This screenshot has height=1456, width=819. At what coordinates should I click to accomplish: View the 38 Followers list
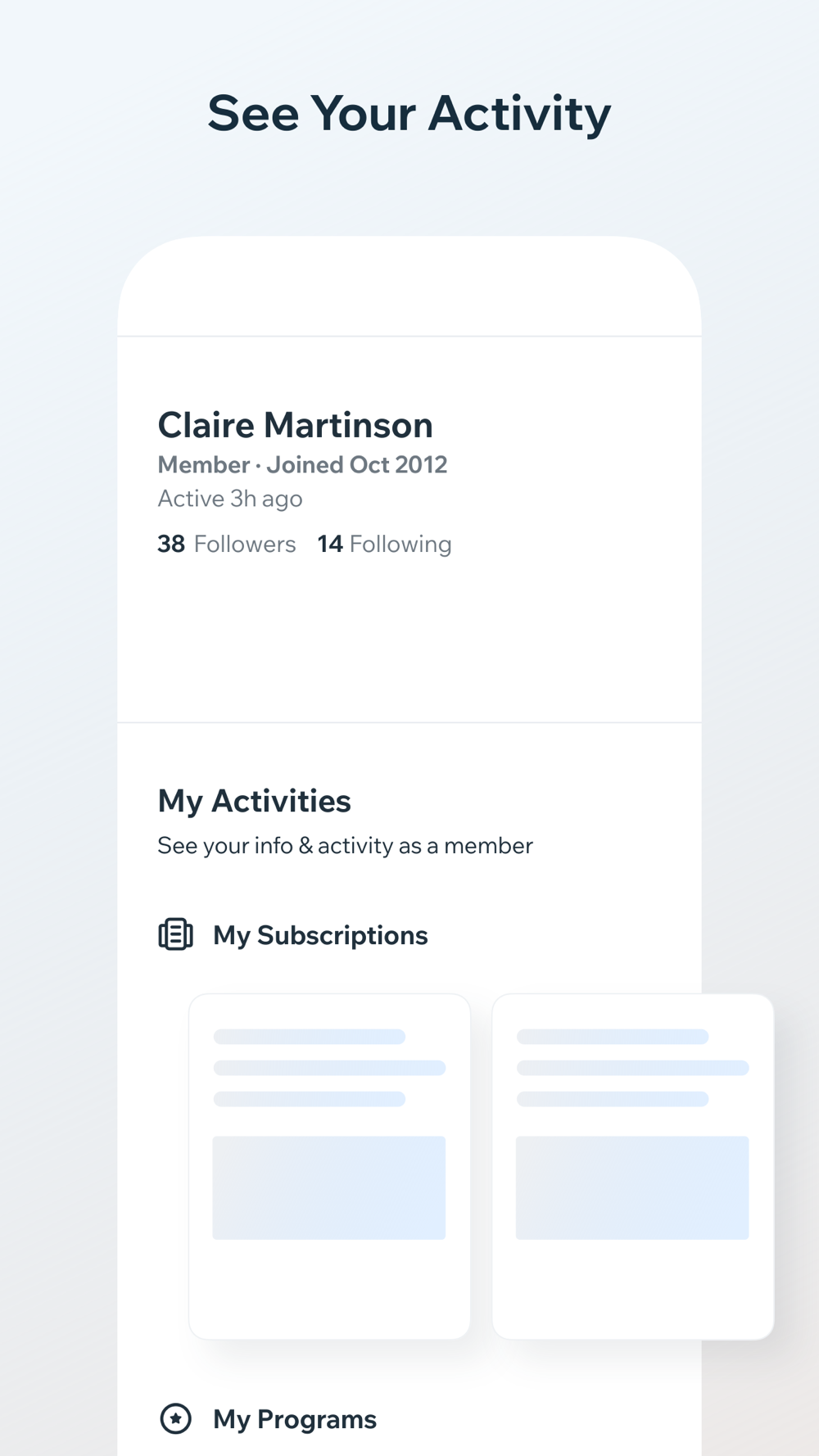[x=227, y=544]
